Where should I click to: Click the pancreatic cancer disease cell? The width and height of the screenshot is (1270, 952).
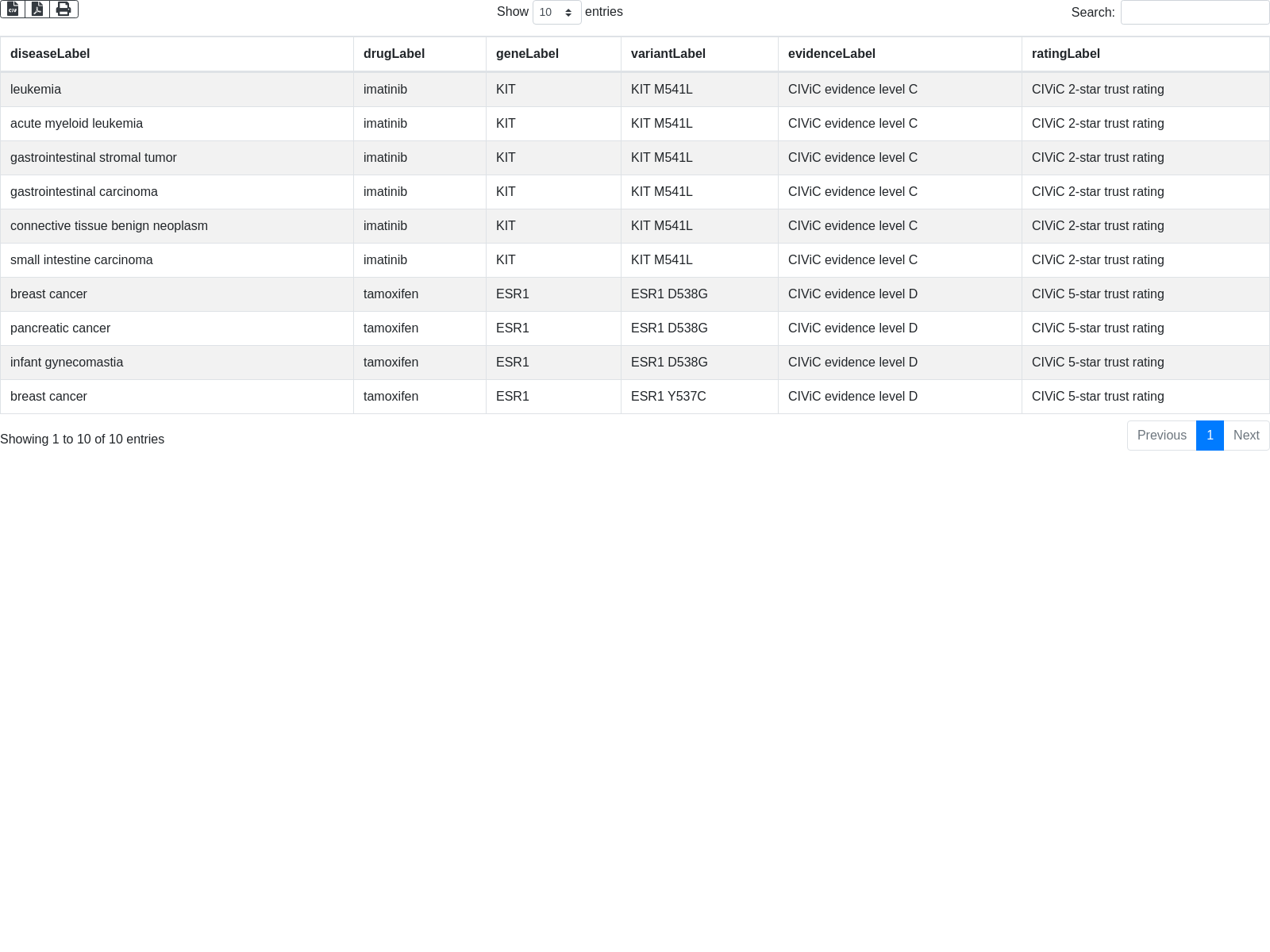click(60, 328)
